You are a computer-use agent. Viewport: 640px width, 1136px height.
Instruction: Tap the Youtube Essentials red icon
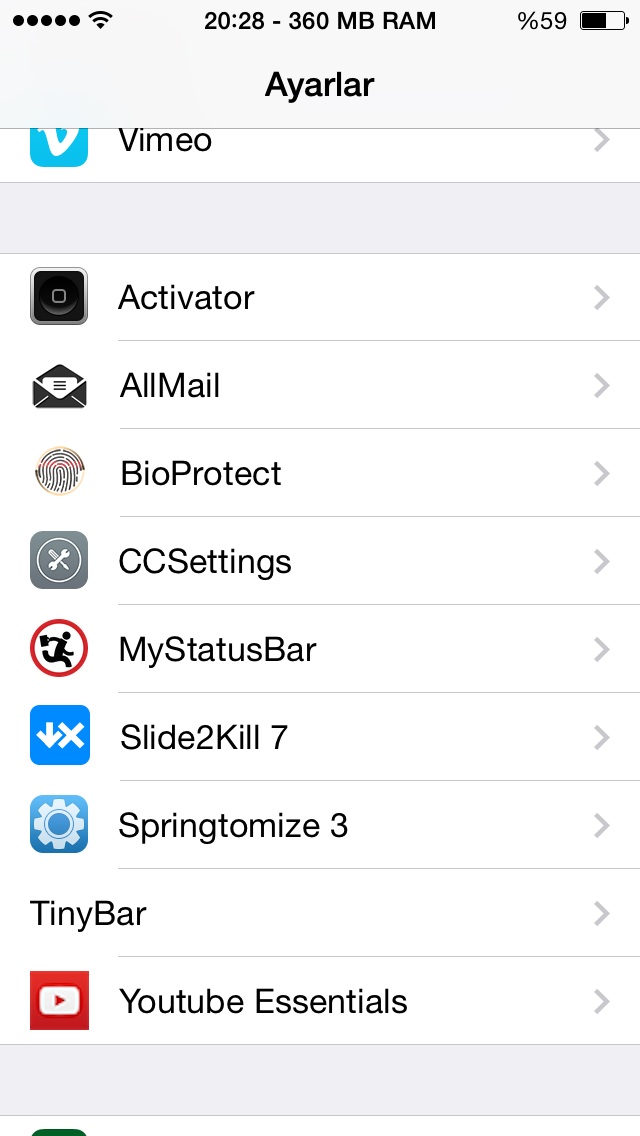59,1001
